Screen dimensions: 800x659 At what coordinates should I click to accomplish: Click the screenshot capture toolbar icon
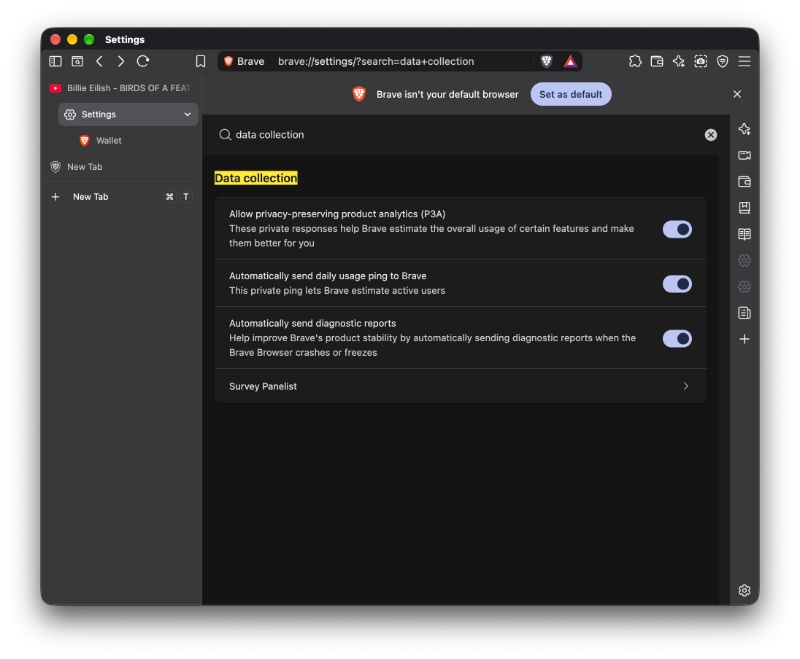coord(701,61)
